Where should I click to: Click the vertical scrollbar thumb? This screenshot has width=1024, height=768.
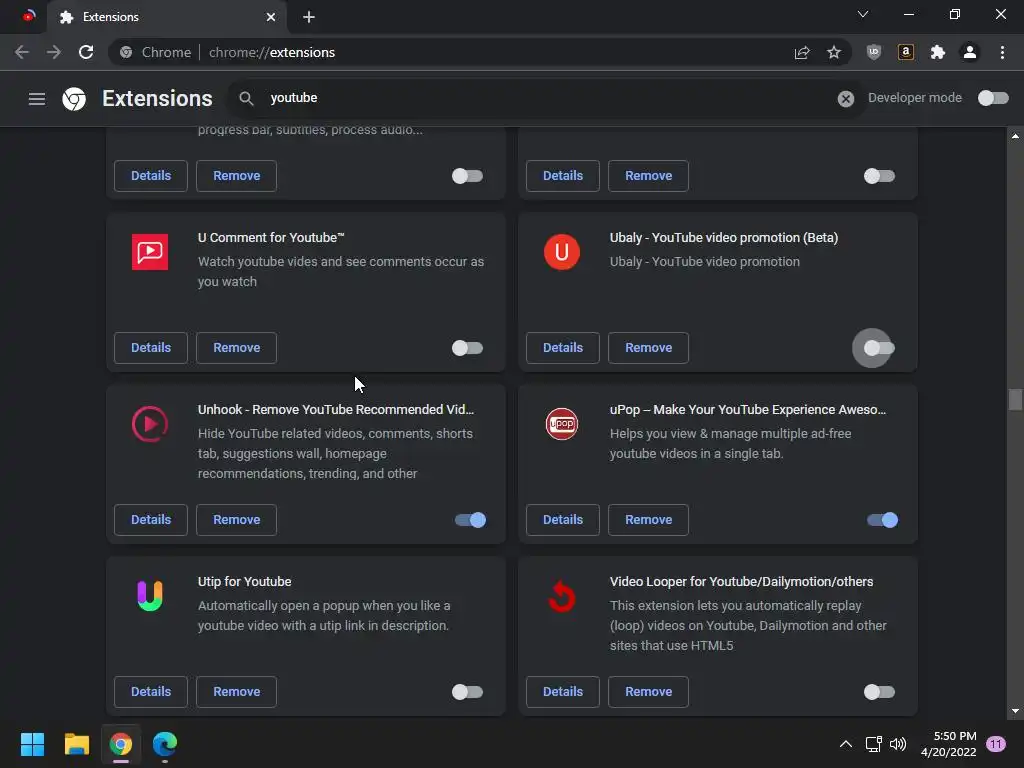coord(1015,399)
